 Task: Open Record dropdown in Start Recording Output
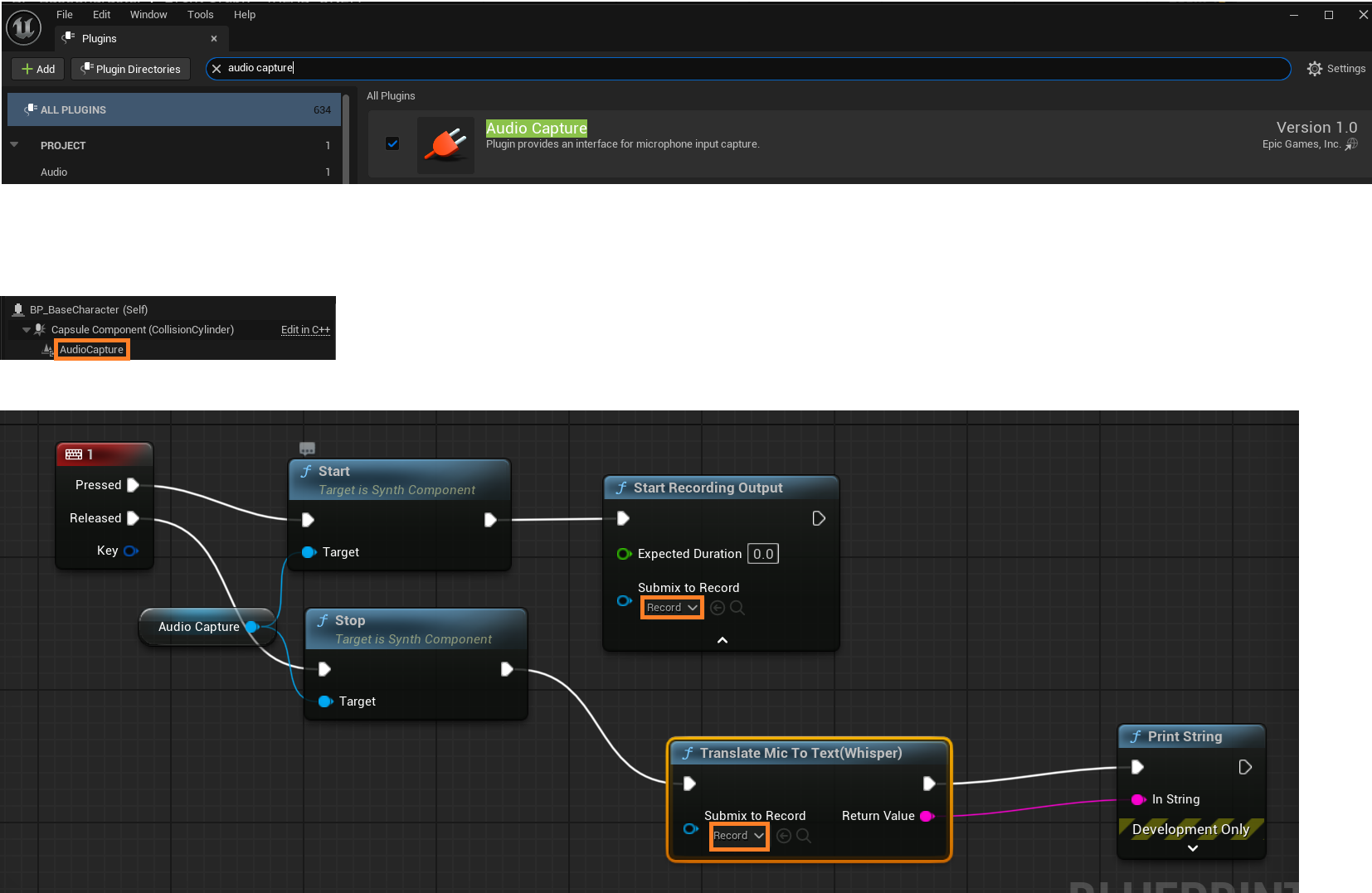(672, 608)
